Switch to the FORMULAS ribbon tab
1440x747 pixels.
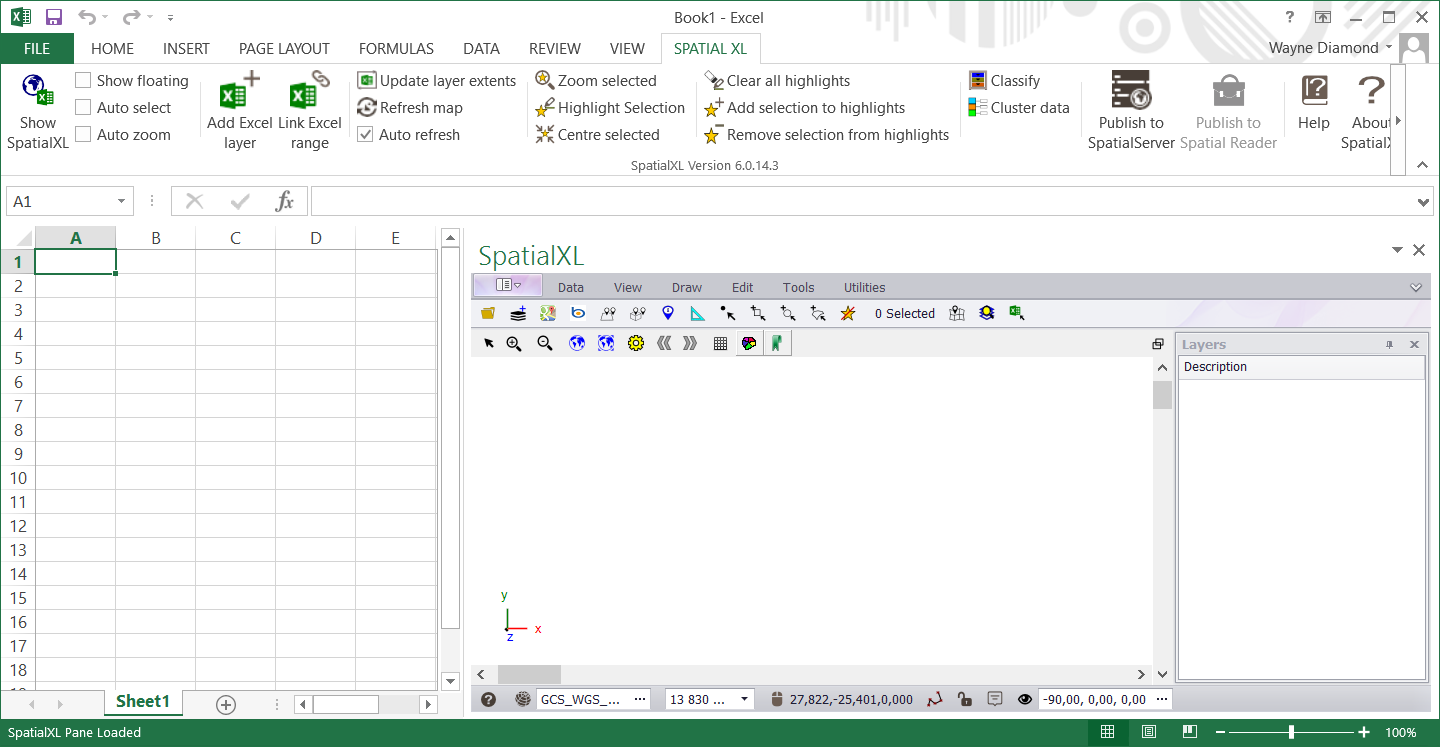pyautogui.click(x=396, y=48)
